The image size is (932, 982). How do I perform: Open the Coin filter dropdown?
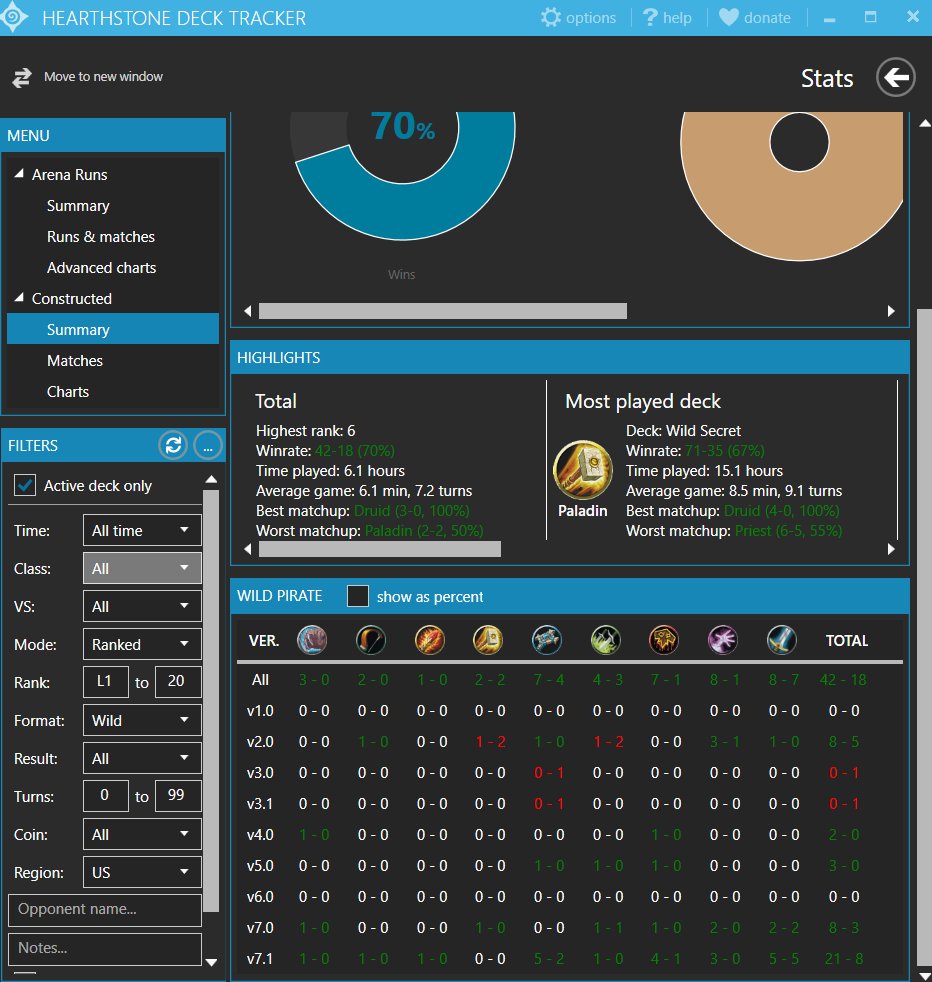142,834
